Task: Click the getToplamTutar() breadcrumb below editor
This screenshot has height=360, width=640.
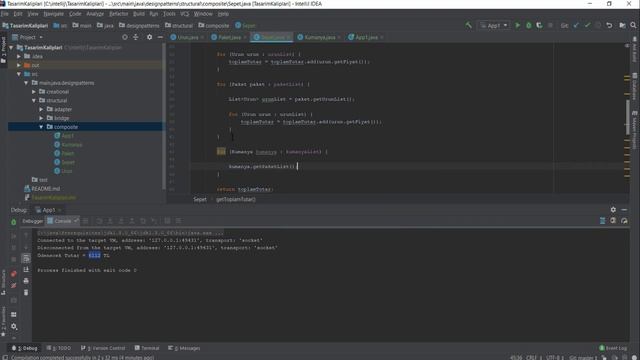Action: point(236,200)
